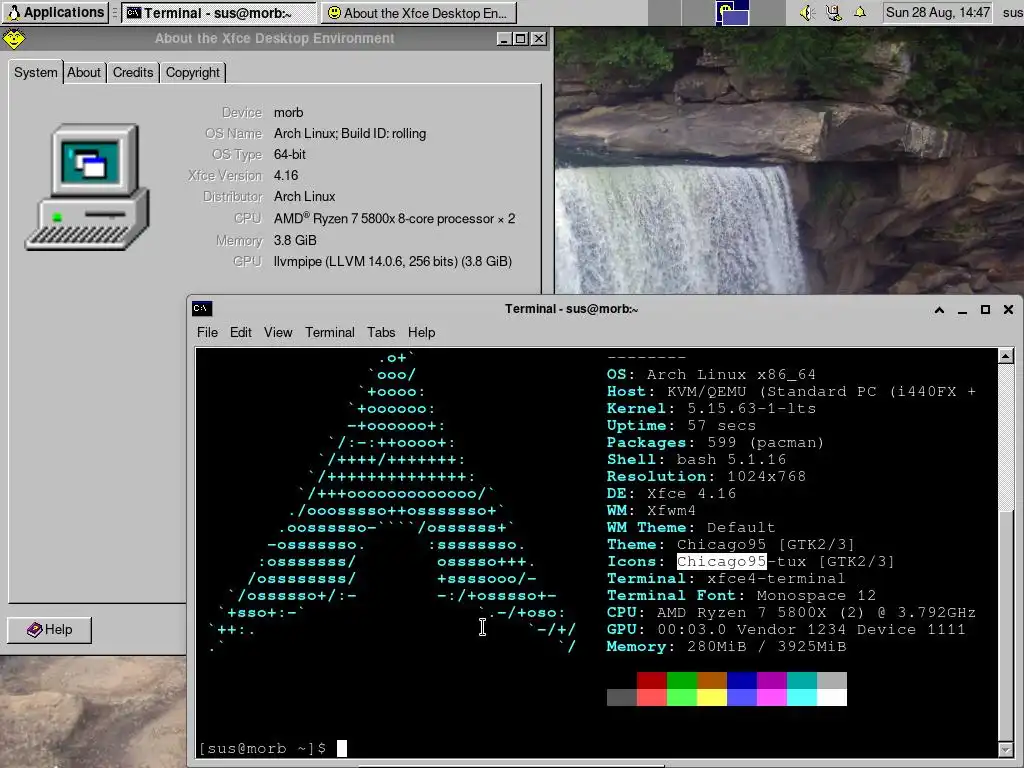Viewport: 1024px width, 768px height.
Task: Open the Terminal menu in the menu bar
Action: [x=330, y=332]
